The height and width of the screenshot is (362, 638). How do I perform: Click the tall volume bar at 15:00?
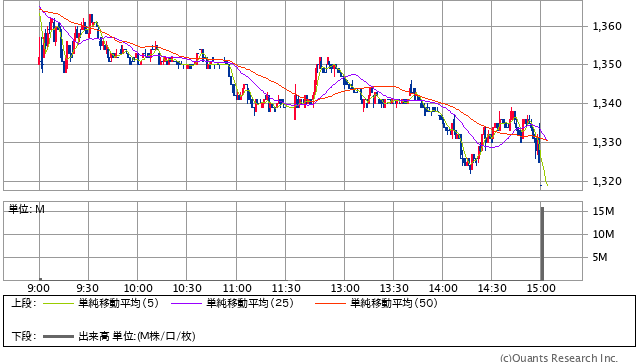(542, 244)
